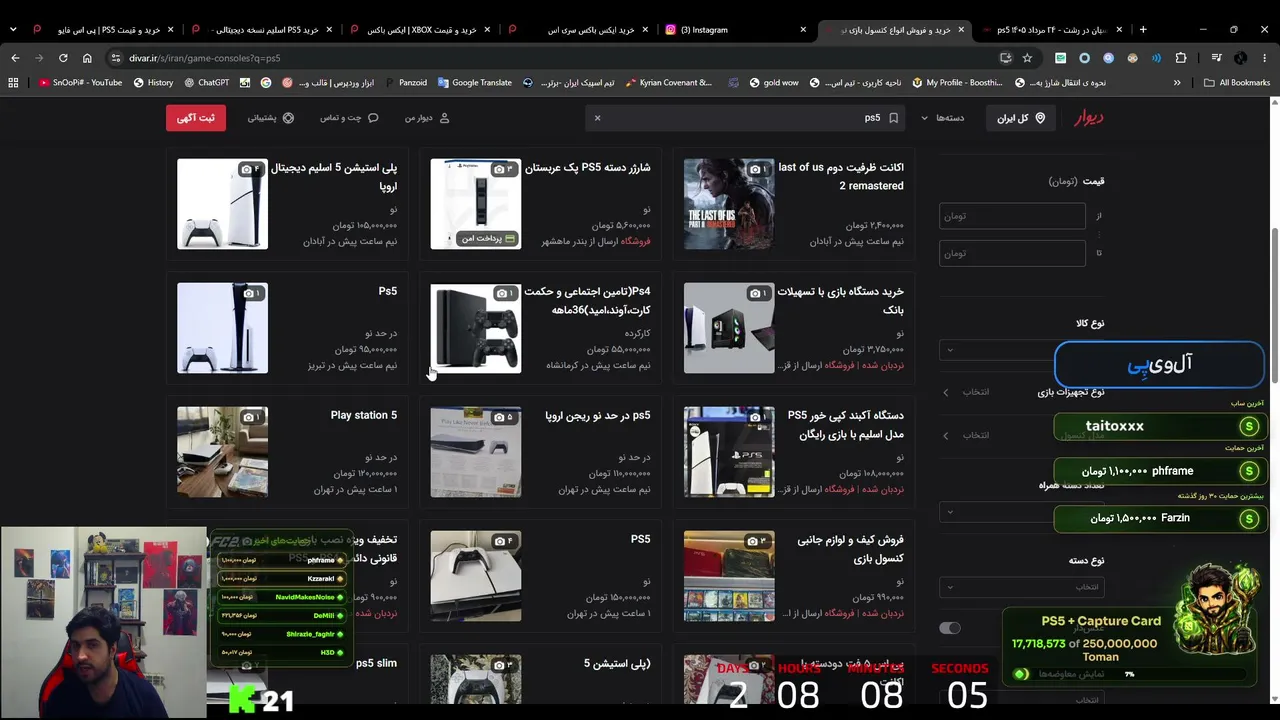This screenshot has width=1280, height=720.
Task: Open the دیوار من account menu
Action: pyautogui.click(x=427, y=118)
